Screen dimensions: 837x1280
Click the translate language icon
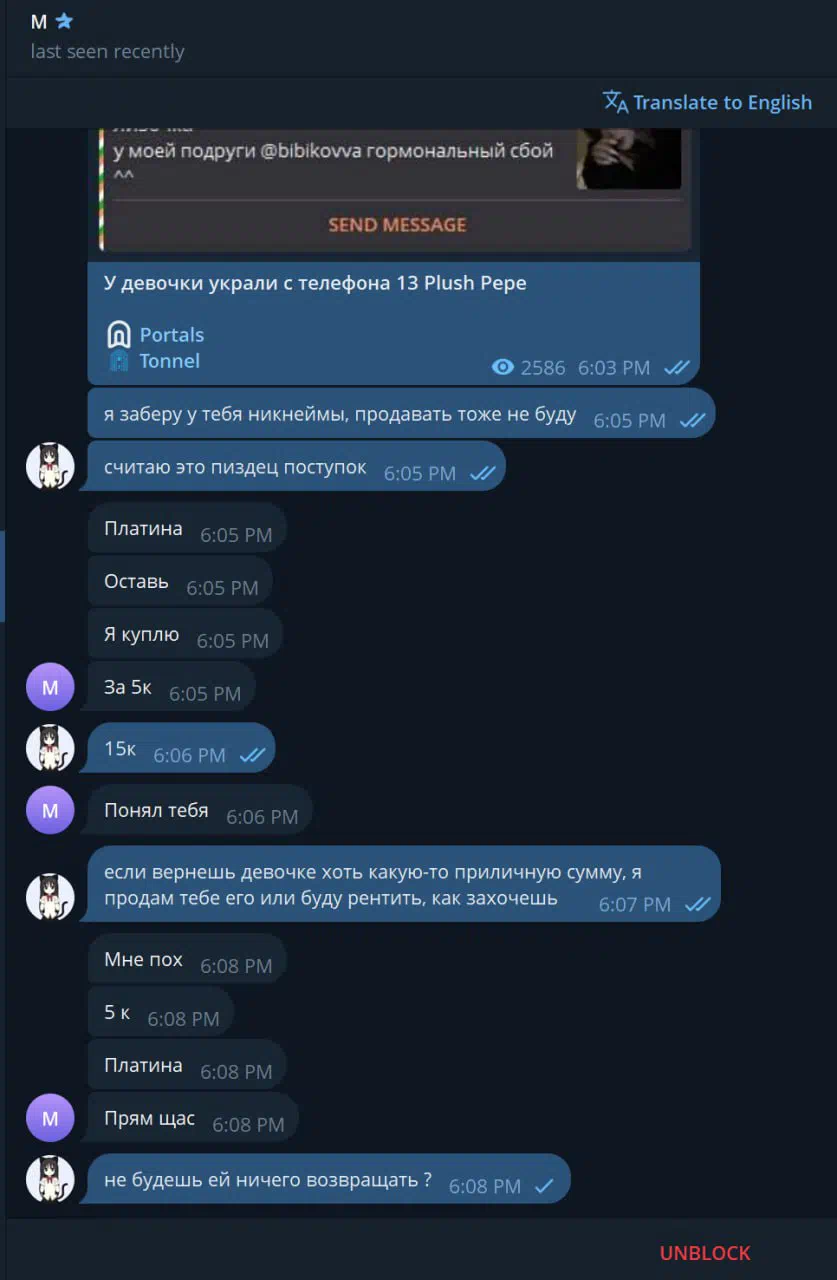(615, 102)
